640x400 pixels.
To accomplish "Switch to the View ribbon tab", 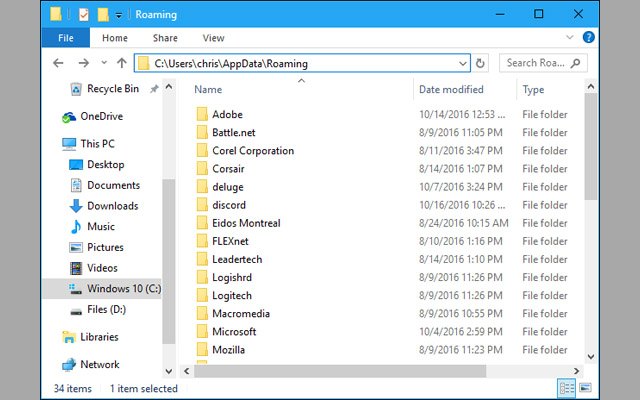I will coord(213,38).
